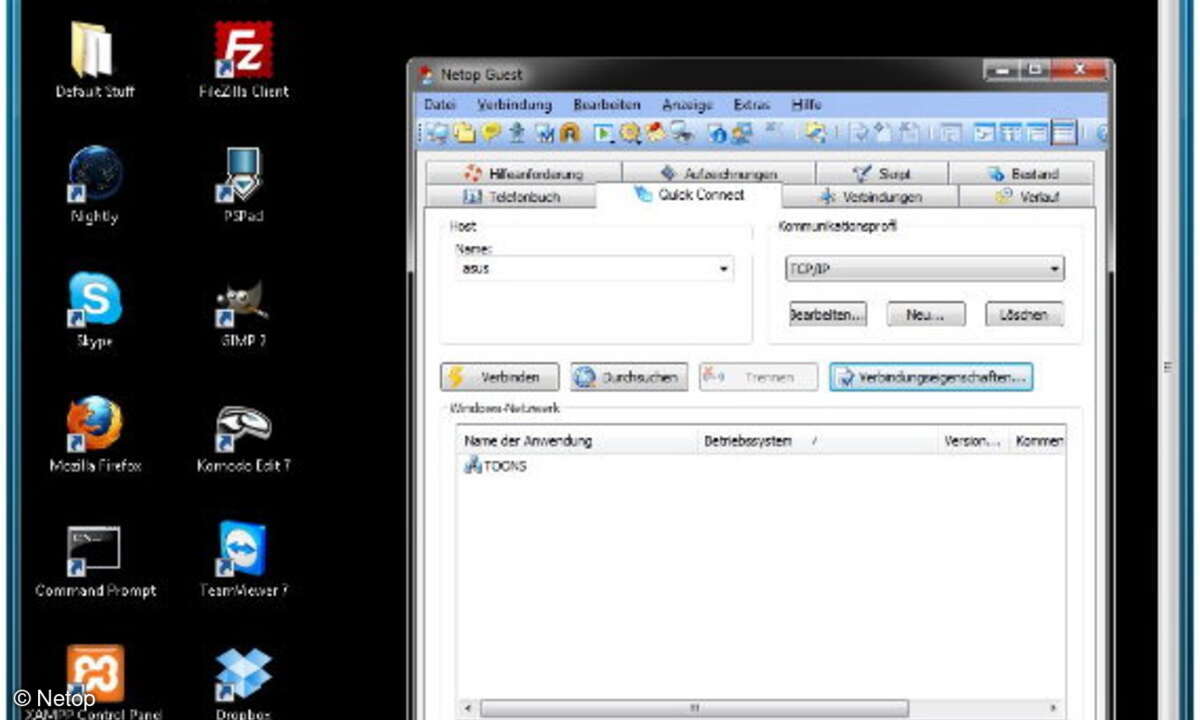The width and height of the screenshot is (1200, 720).
Task: Click the Neu... button
Action: (926, 314)
